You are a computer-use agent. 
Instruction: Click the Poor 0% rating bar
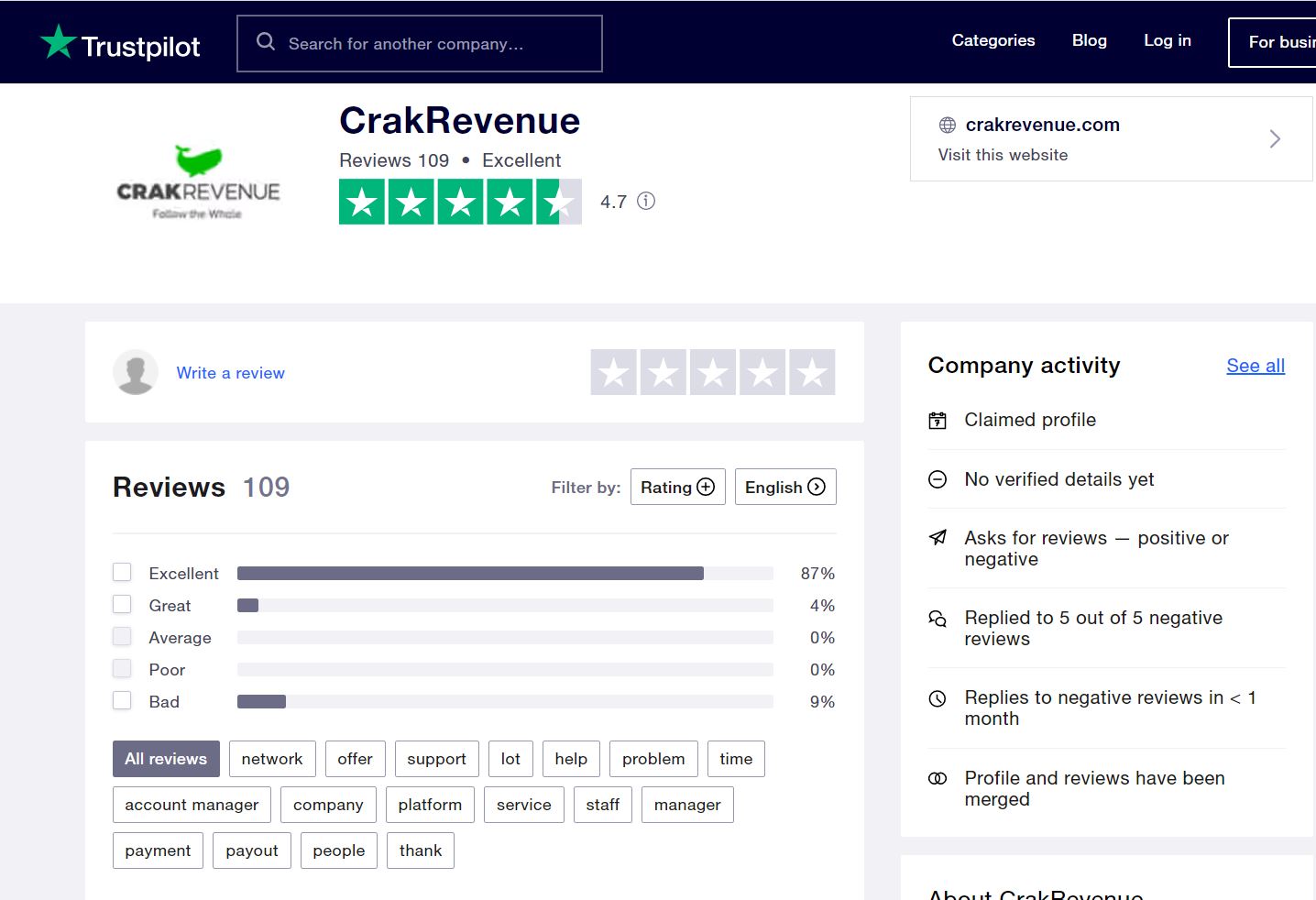pos(505,670)
